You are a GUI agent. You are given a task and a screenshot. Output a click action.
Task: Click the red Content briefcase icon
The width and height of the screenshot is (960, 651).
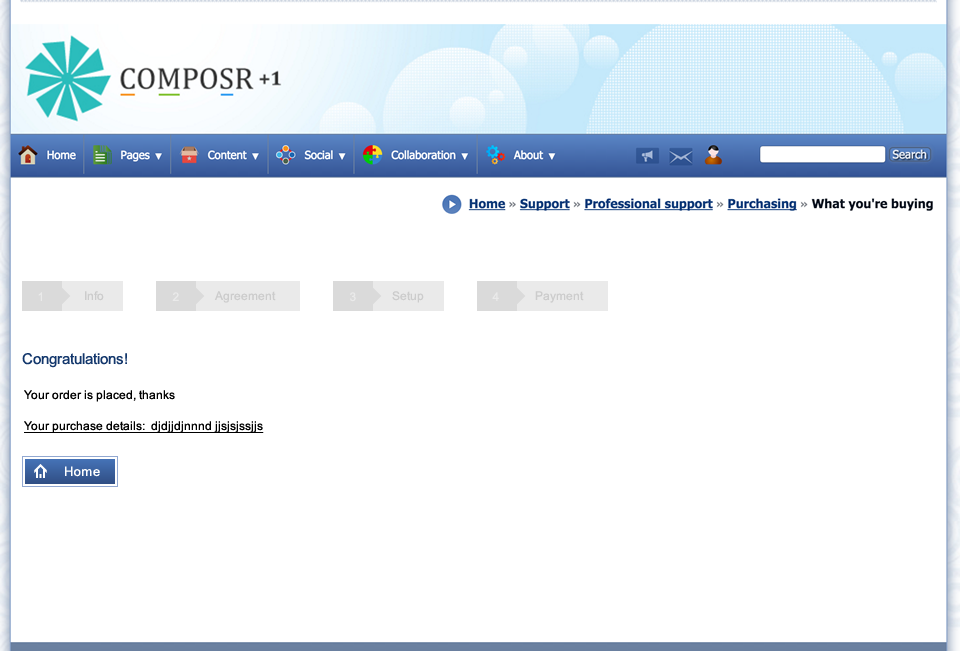[189, 155]
